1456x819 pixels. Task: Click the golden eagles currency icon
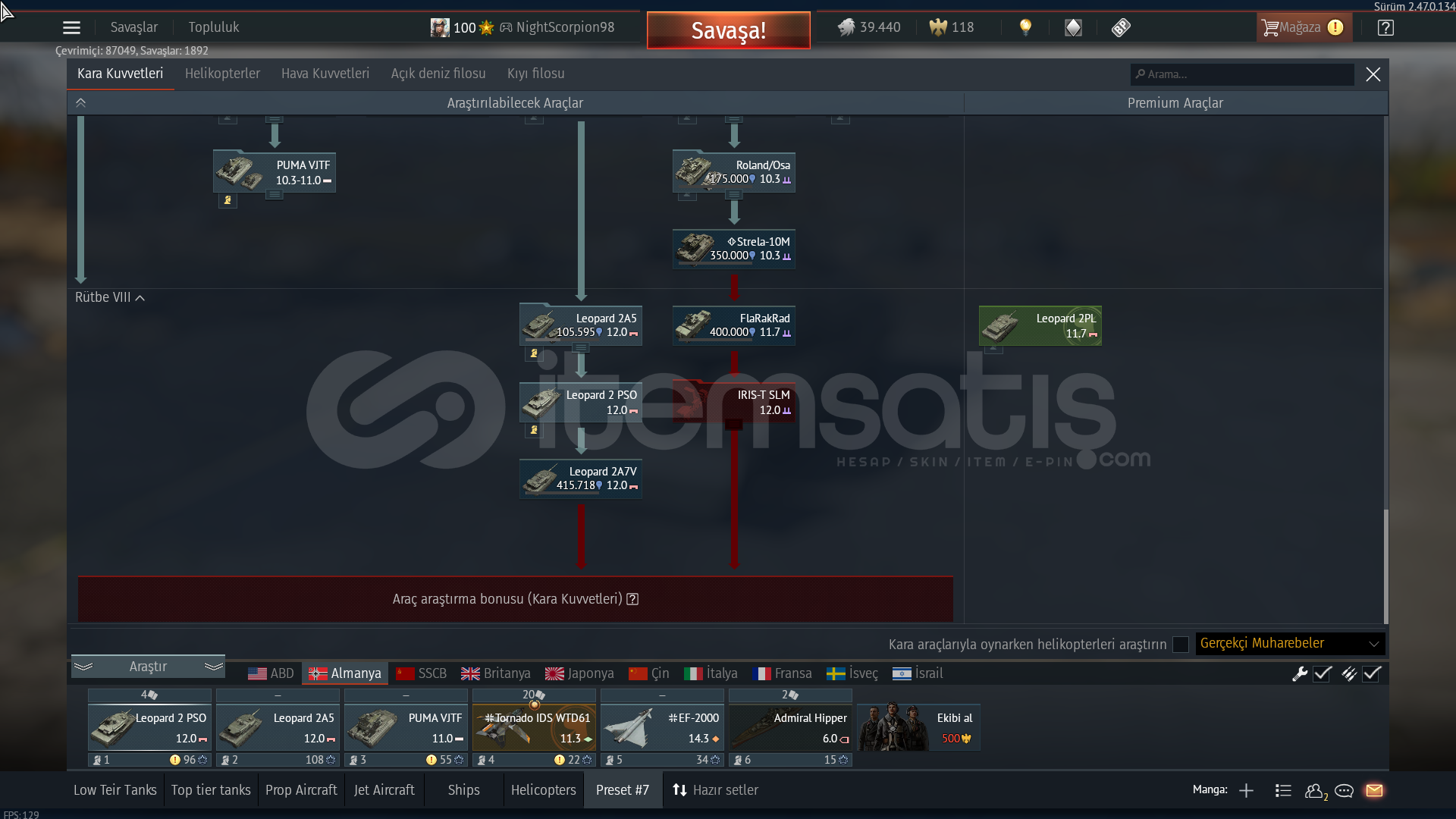coord(938,27)
